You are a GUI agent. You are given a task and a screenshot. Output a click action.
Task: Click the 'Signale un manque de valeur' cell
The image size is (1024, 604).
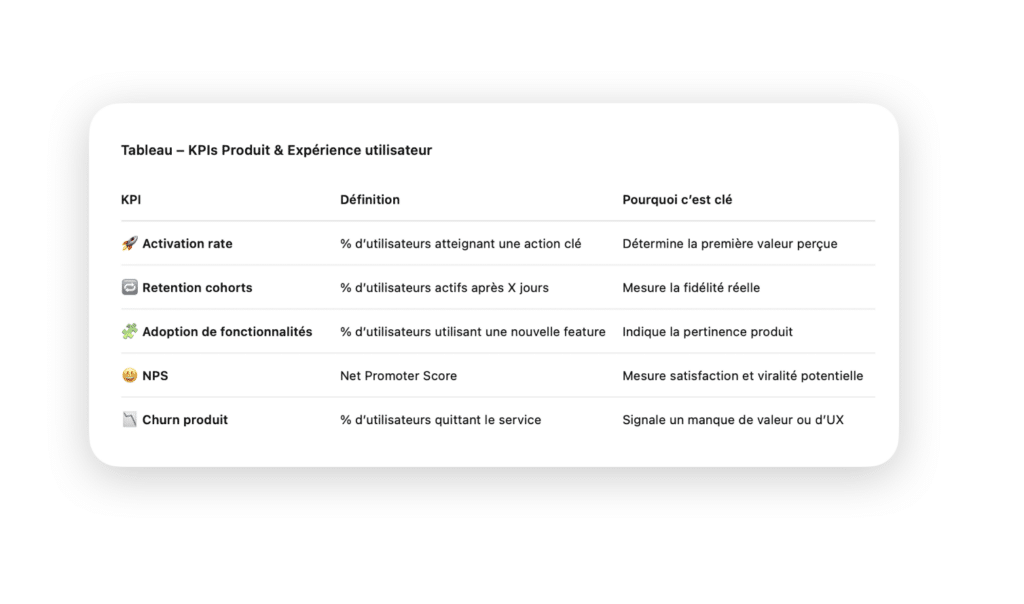(733, 420)
